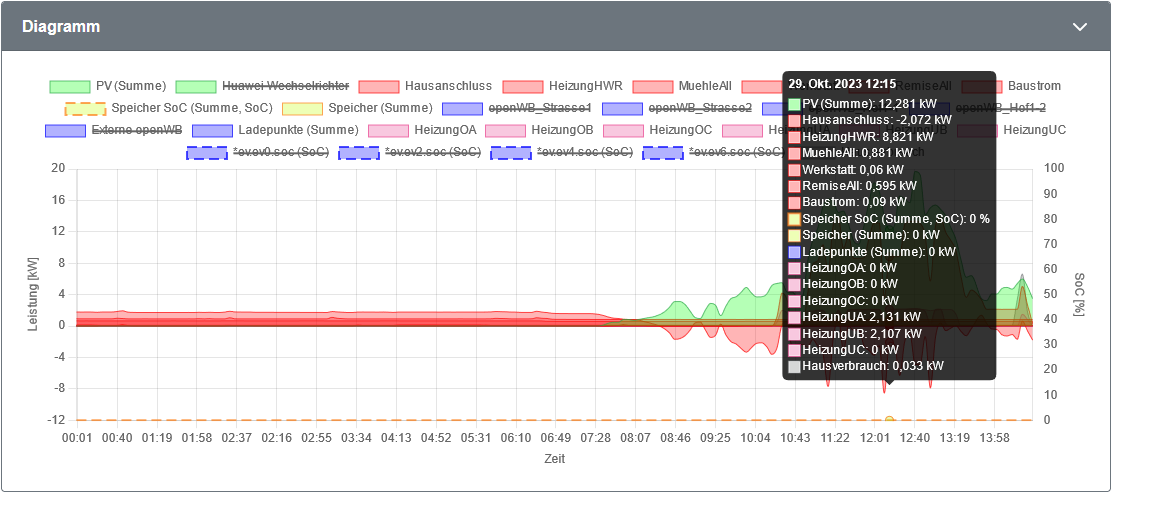Click the 10:04 time axis label
The height and width of the screenshot is (507, 1160).
pos(755,438)
